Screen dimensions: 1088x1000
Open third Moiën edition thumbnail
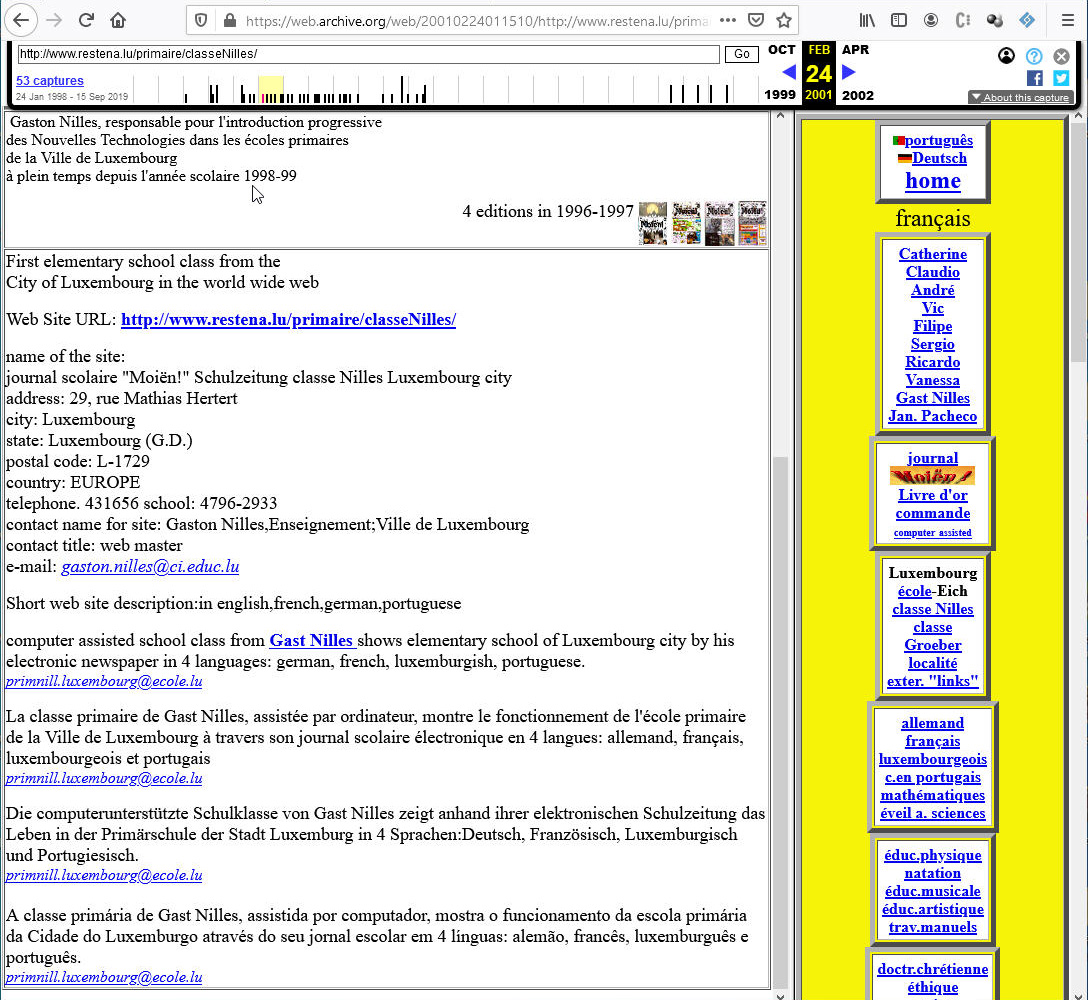[x=720, y=223]
